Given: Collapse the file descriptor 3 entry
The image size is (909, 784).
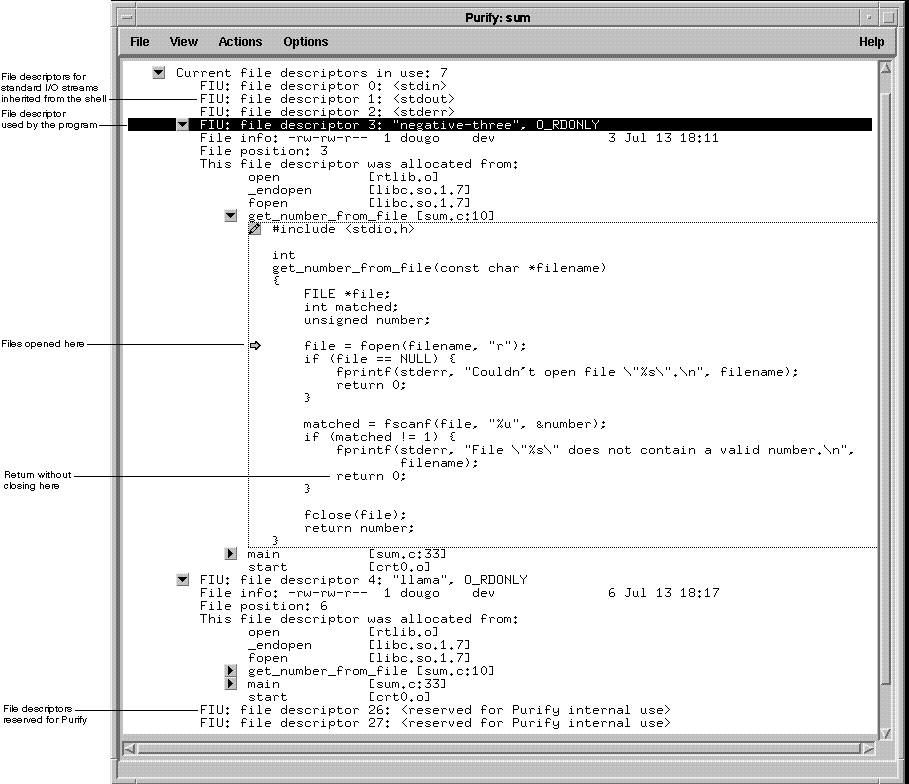Looking at the screenshot, I should pos(182,125).
